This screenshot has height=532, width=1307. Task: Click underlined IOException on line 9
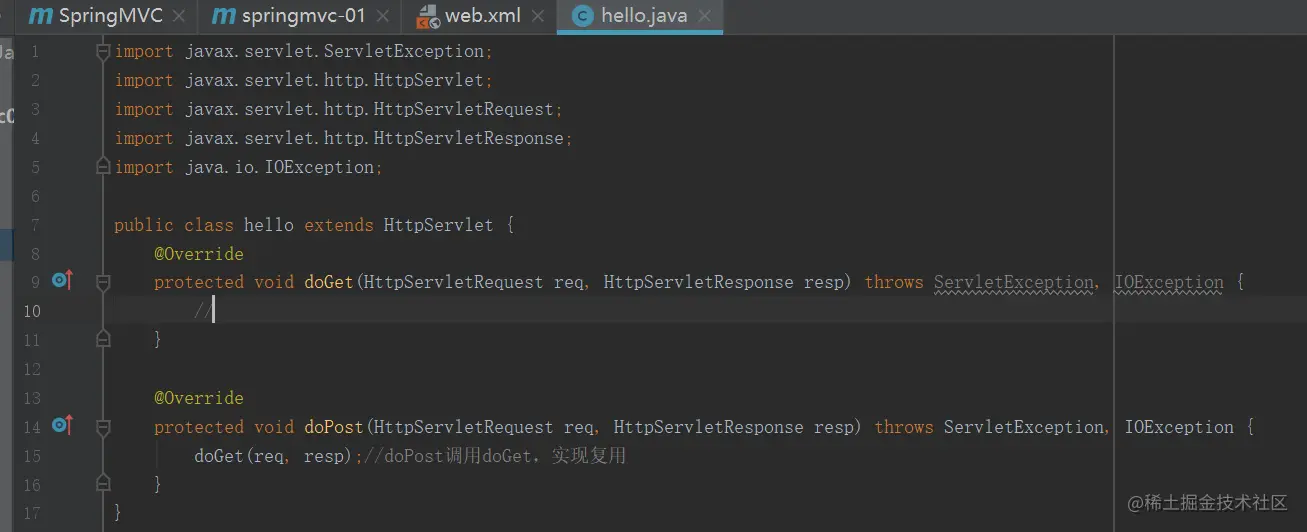[1169, 282]
